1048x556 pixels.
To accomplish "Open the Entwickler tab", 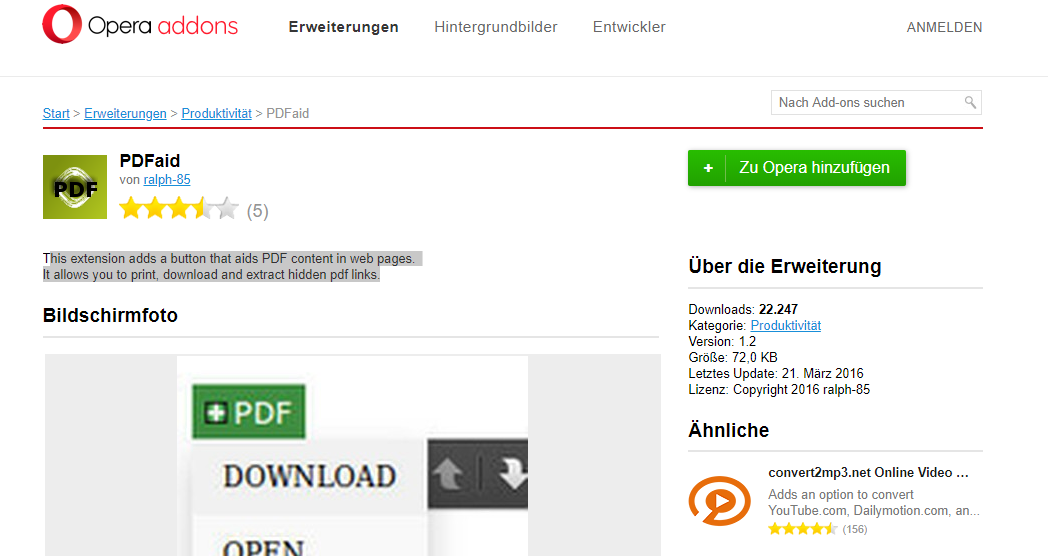I will click(x=629, y=27).
